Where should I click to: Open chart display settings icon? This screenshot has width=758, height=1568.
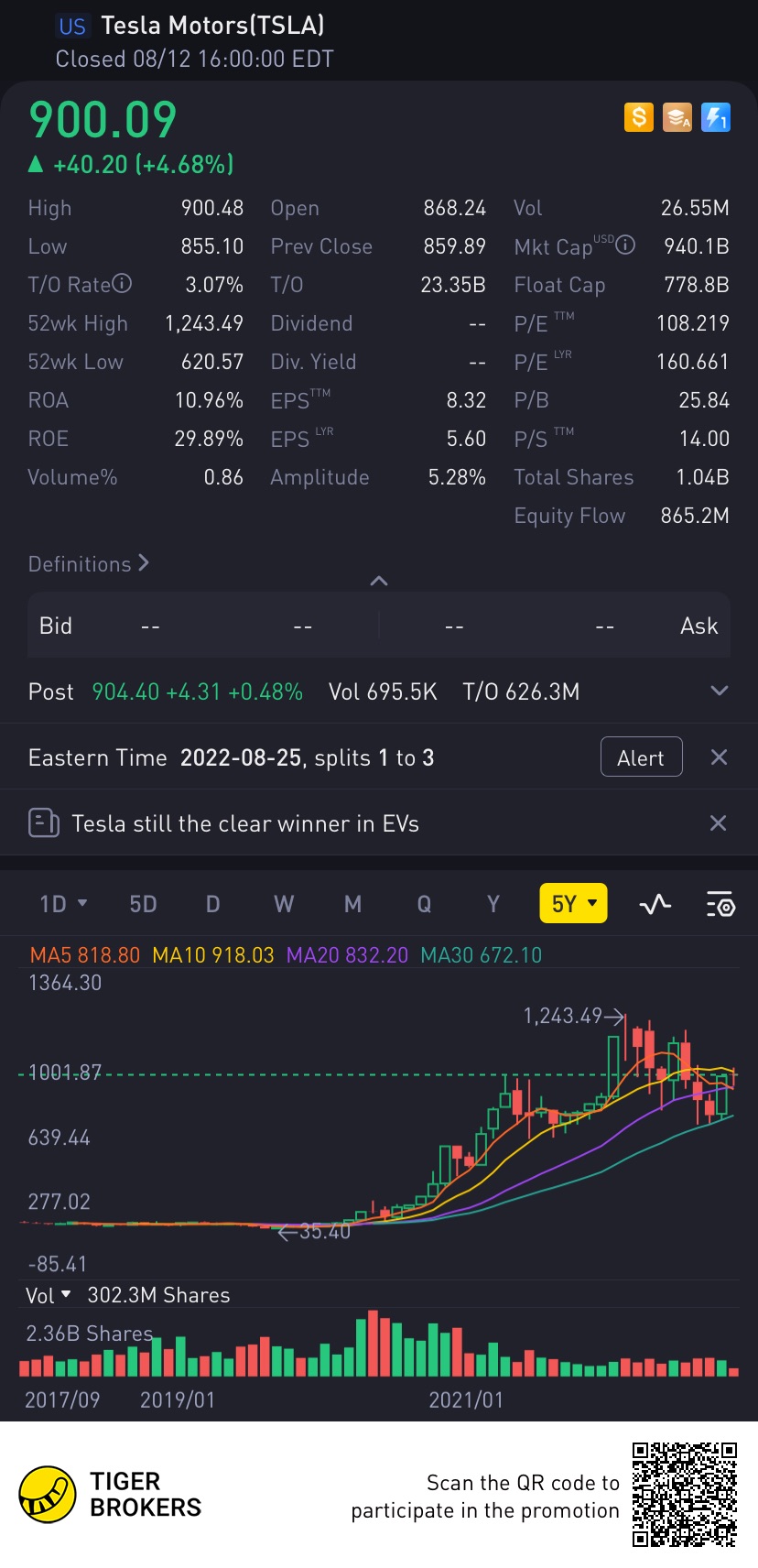point(720,905)
